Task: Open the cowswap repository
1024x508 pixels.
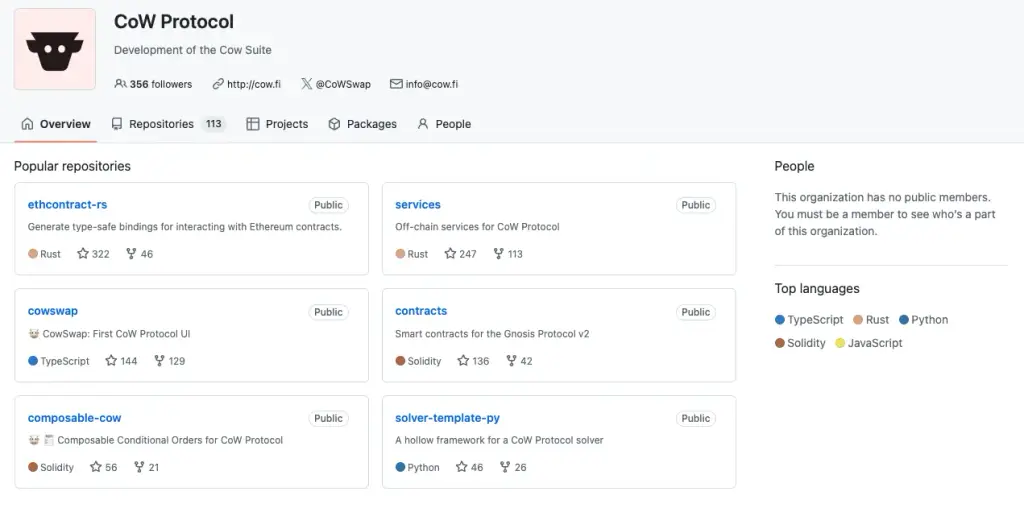Action: [53, 311]
